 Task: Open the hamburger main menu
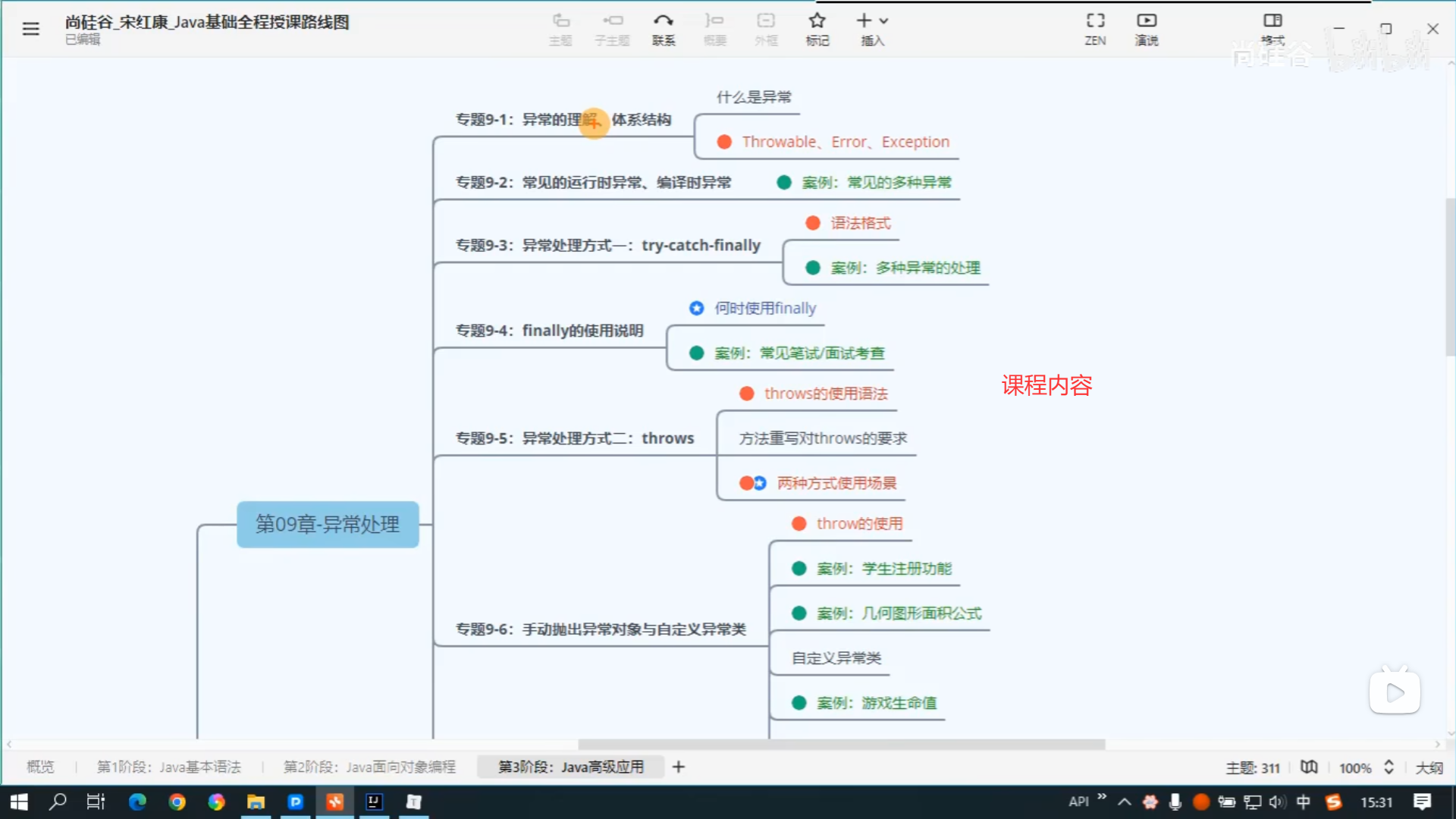pyautogui.click(x=30, y=29)
